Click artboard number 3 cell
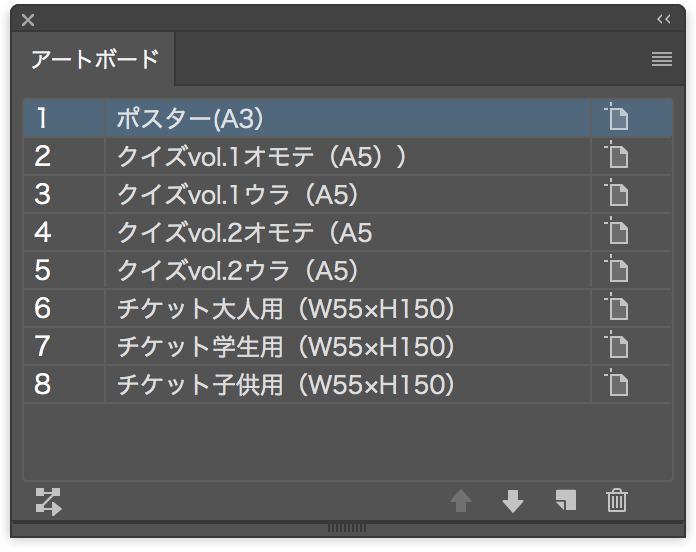This screenshot has width=696, height=552. (x=64, y=194)
